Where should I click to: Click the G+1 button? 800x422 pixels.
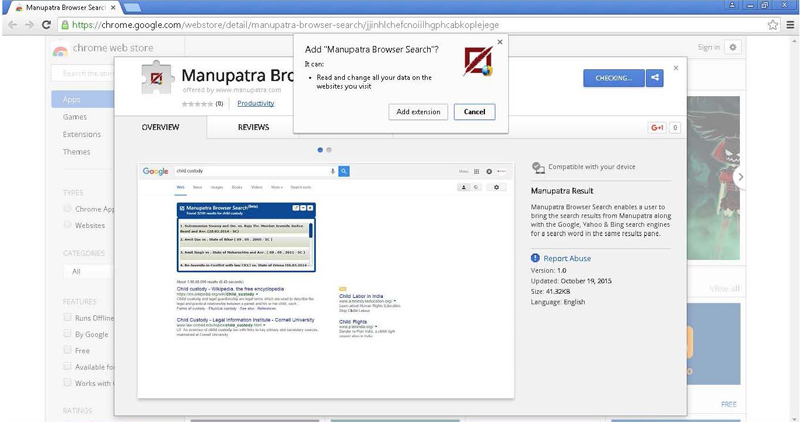[x=657, y=128]
